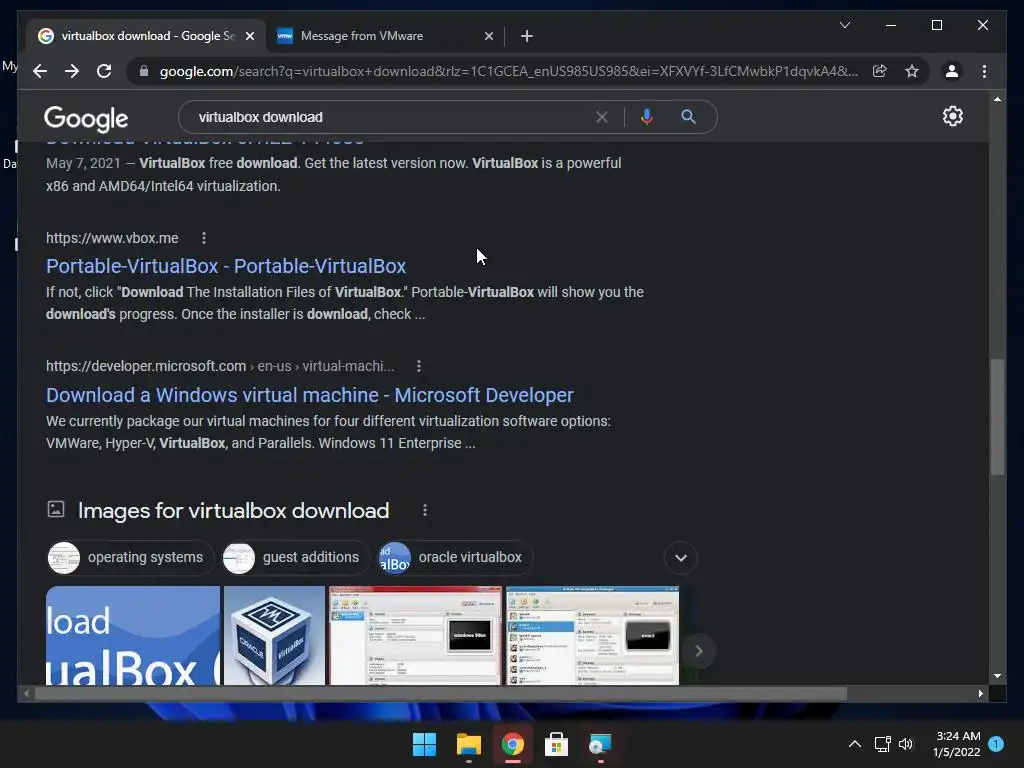Click the scroll right arrow at bottom
Image resolution: width=1024 pixels, height=768 pixels.
pyautogui.click(x=980, y=694)
